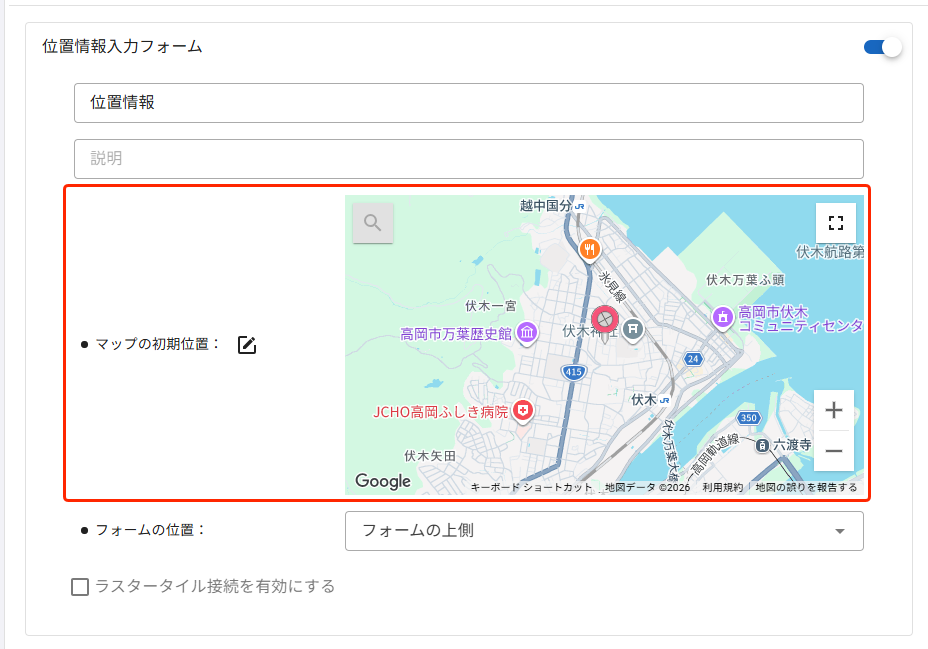Click the 高岡市万葉歴史館 museum marker
Image resolution: width=928 pixels, height=649 pixels.
point(527,333)
